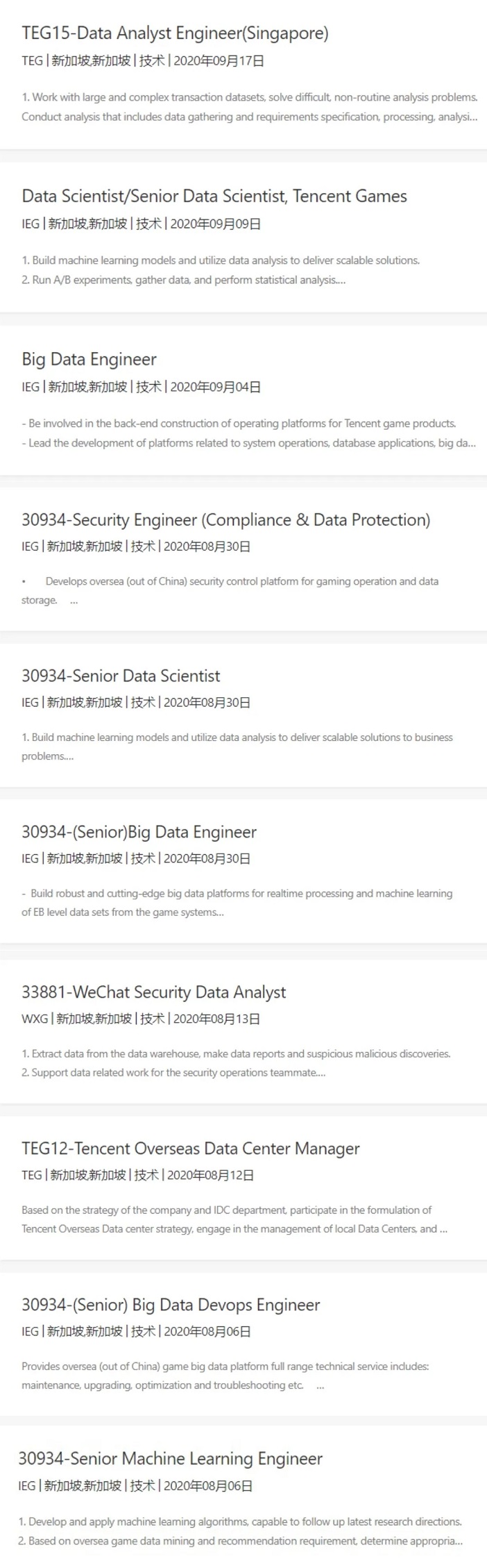Click the TEG 2020年08月12日 metadata line
The image size is (487, 1568).
tap(138, 1175)
